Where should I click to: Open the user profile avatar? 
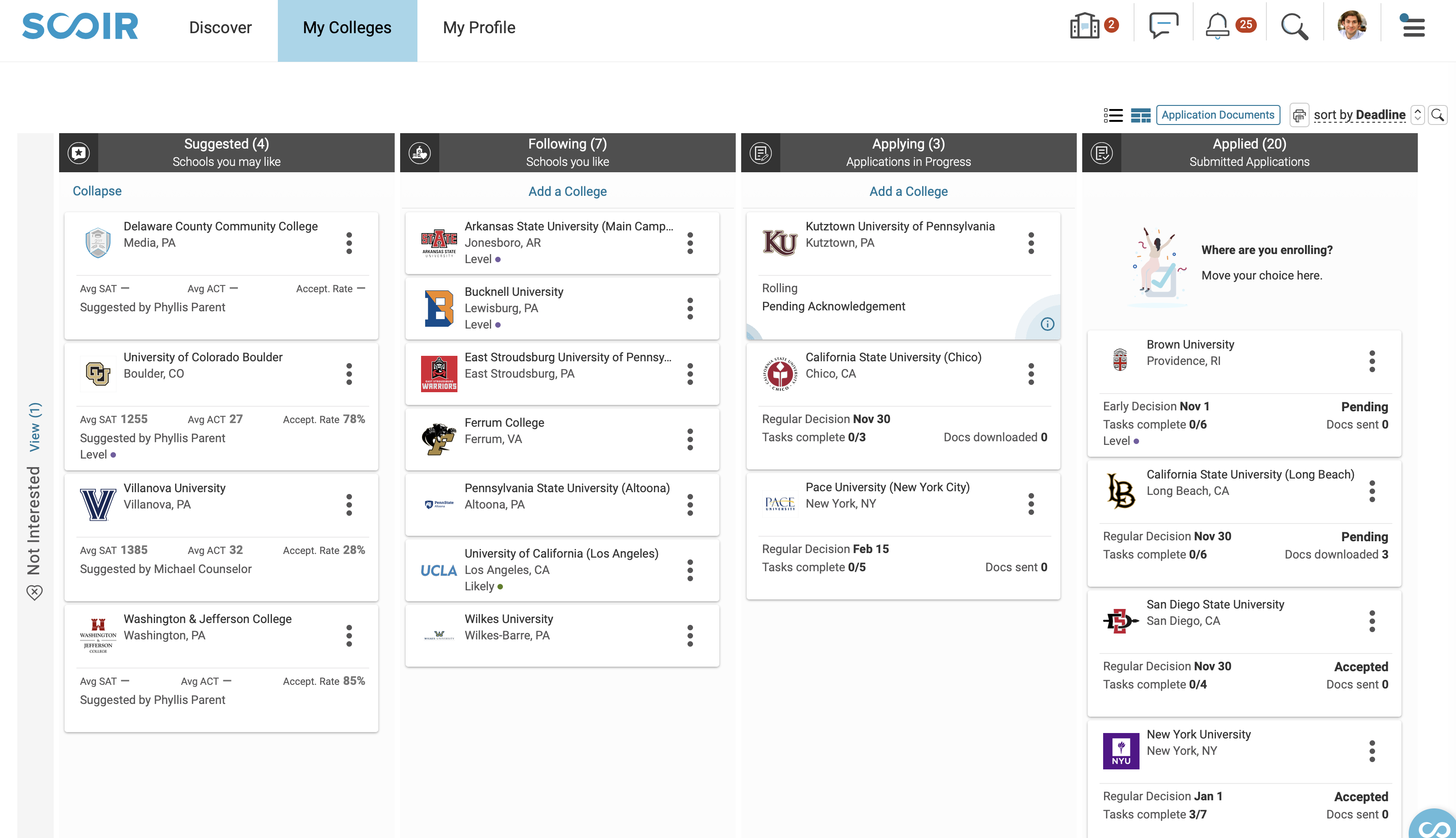(1352, 25)
